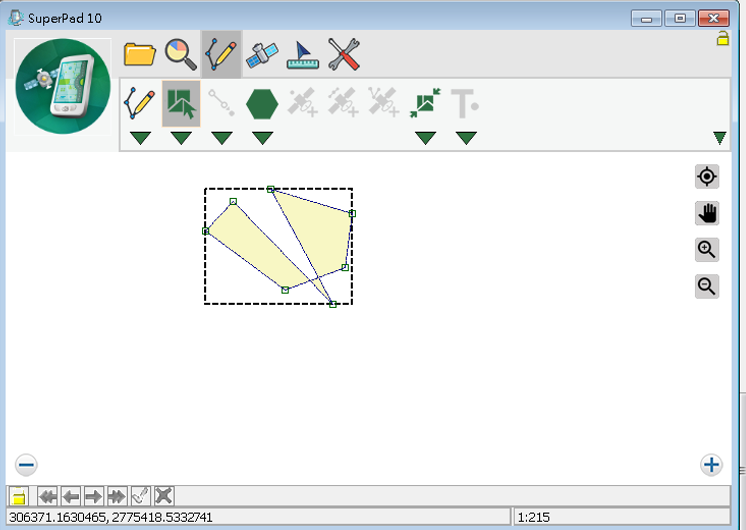Click the top vertex of right polygon
The image size is (746, 530).
coord(271,189)
